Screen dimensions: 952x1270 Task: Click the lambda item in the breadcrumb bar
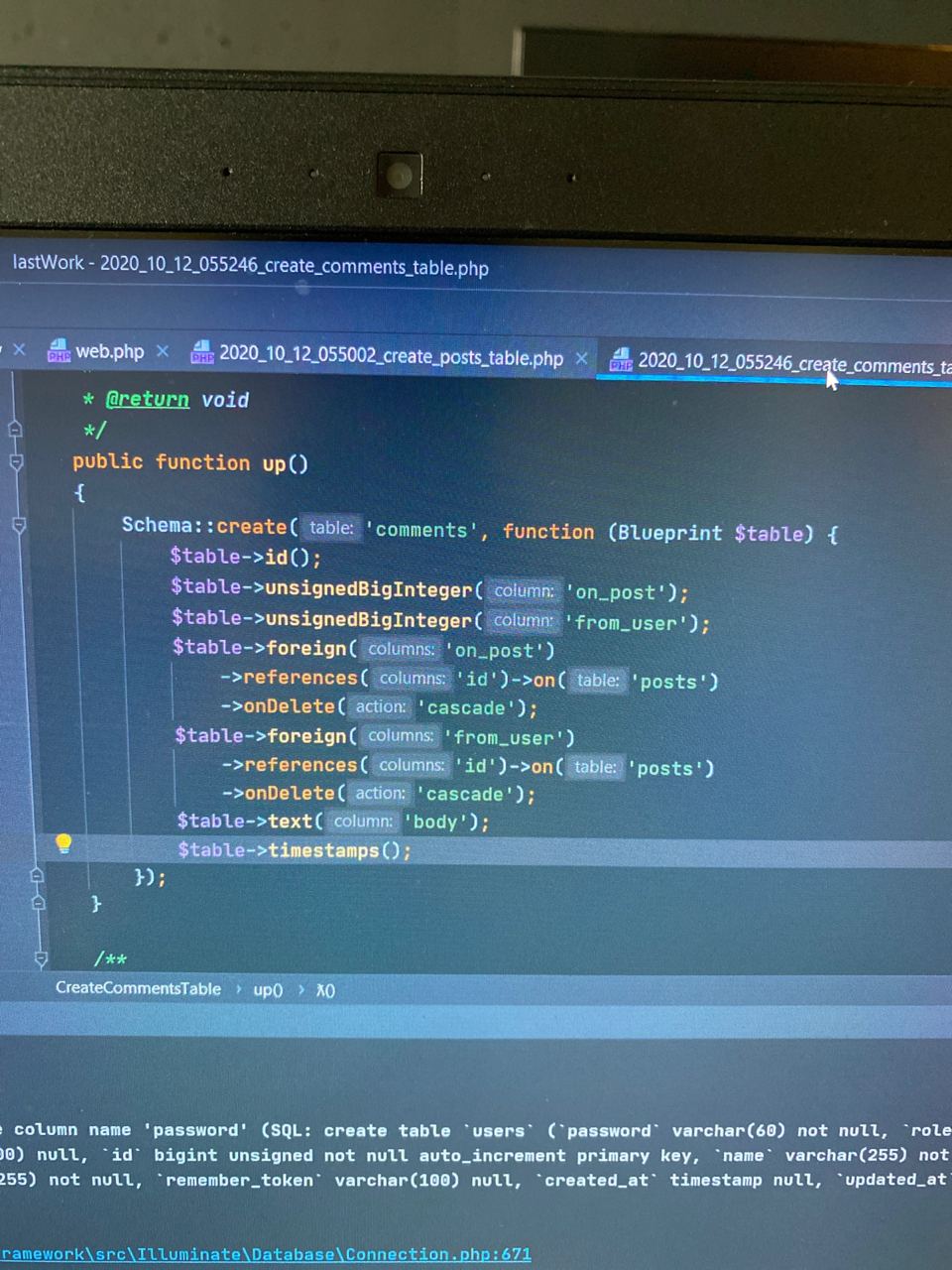325,990
